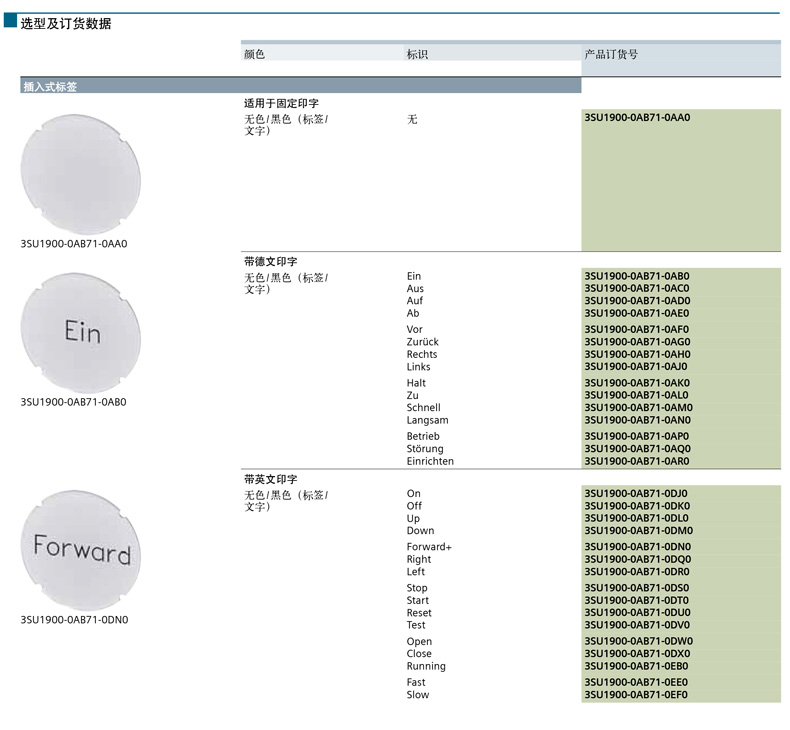Click order number 3SU1900-0AB71-0EF0

pyautogui.click(x=637, y=695)
